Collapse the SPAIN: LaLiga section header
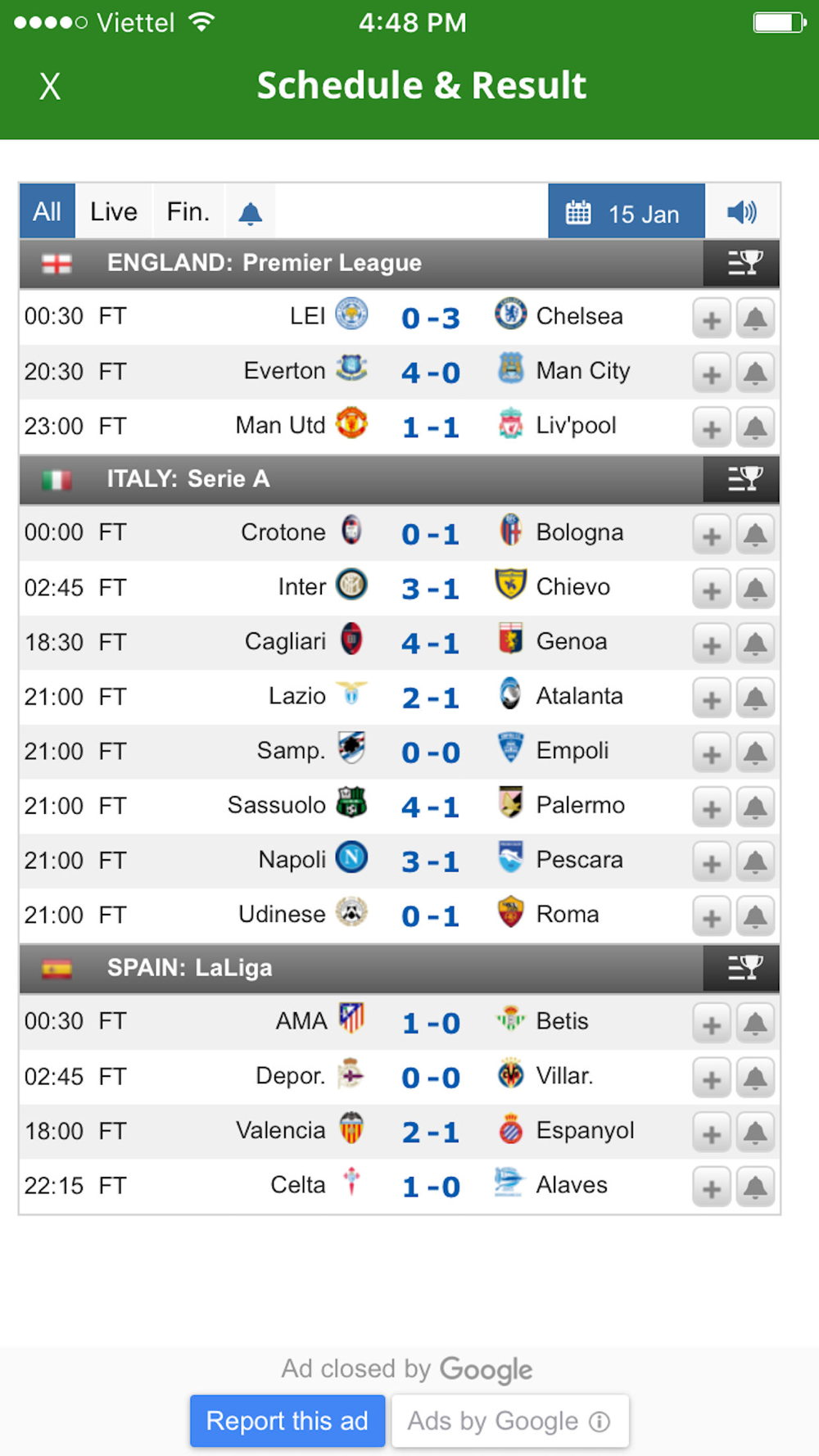 [x=361, y=968]
